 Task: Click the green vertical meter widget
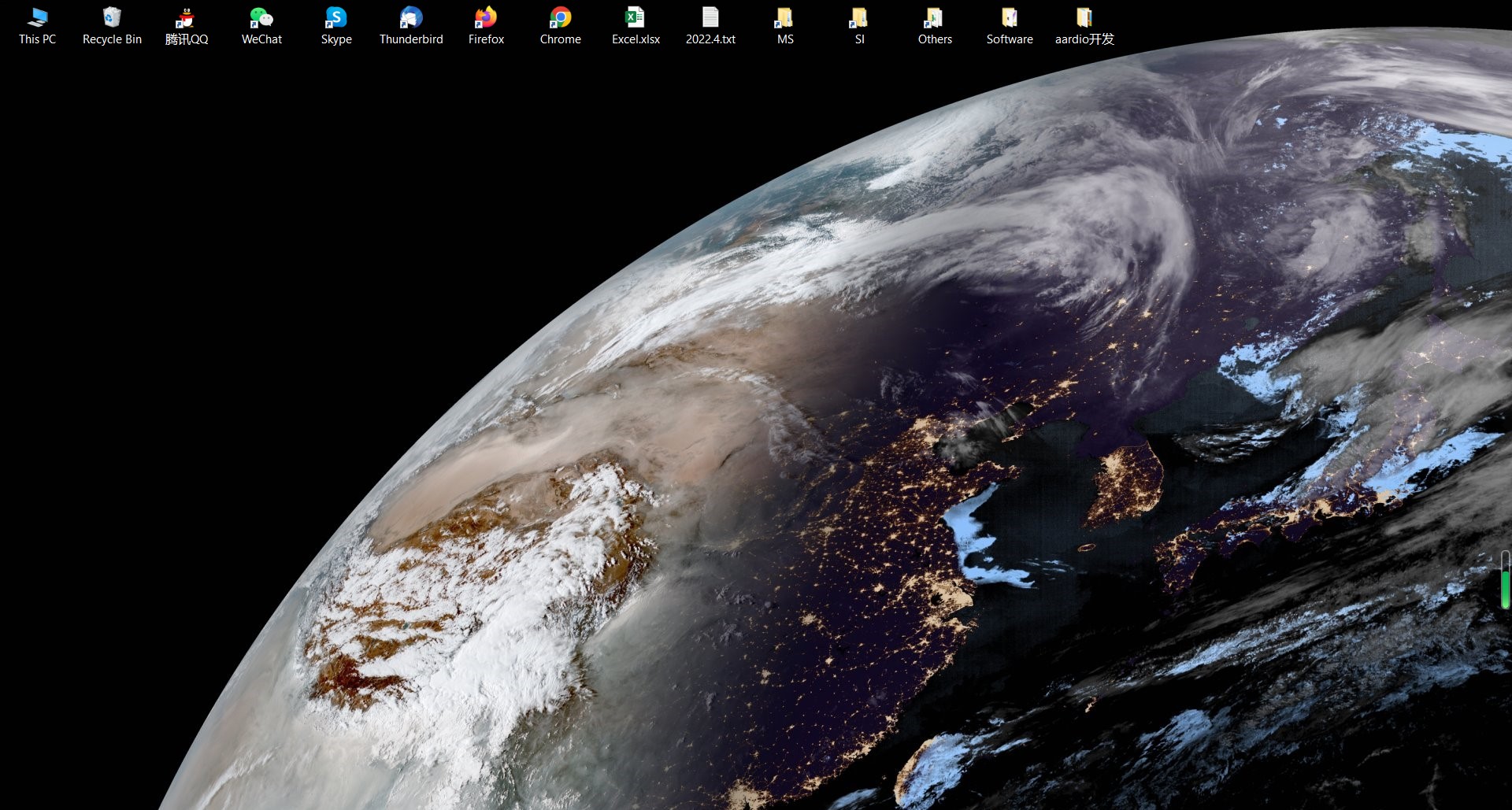(x=1505, y=580)
